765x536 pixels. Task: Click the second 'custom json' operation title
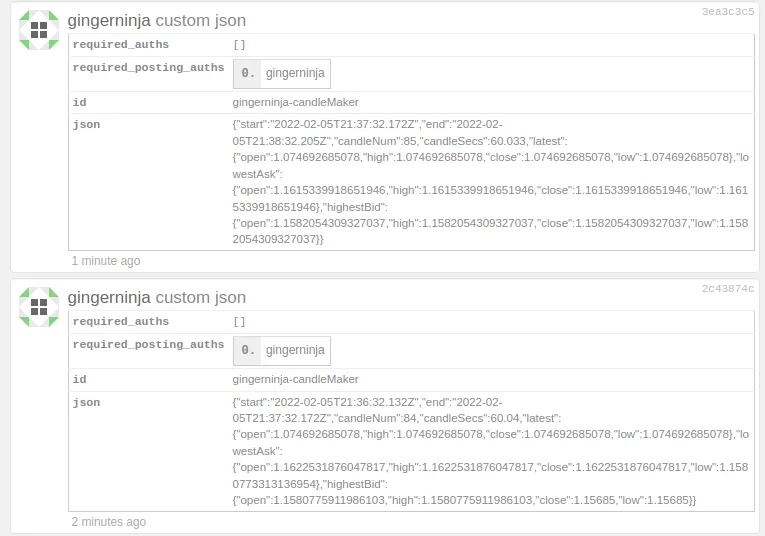click(x=201, y=298)
